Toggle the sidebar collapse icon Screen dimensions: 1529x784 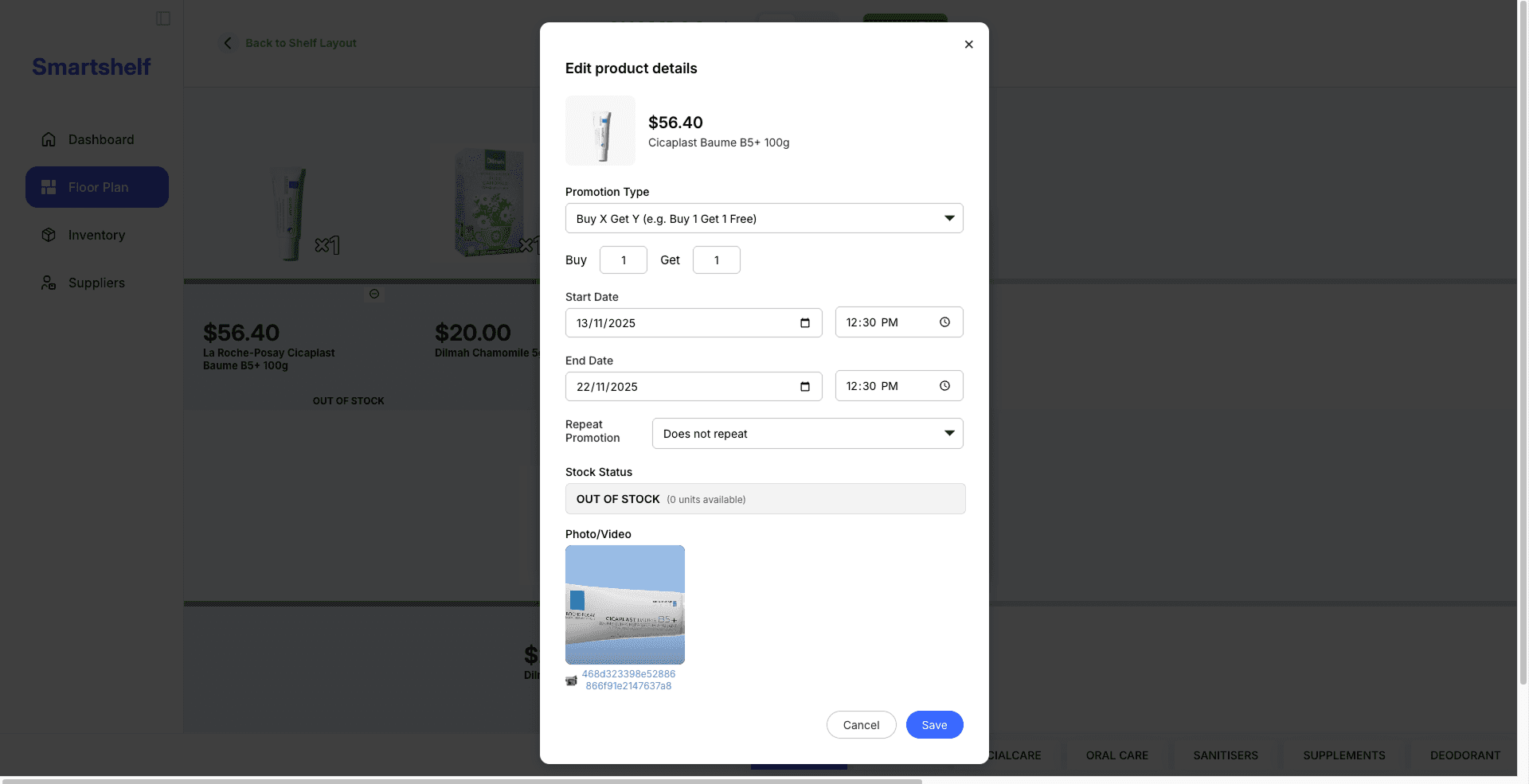tap(163, 18)
